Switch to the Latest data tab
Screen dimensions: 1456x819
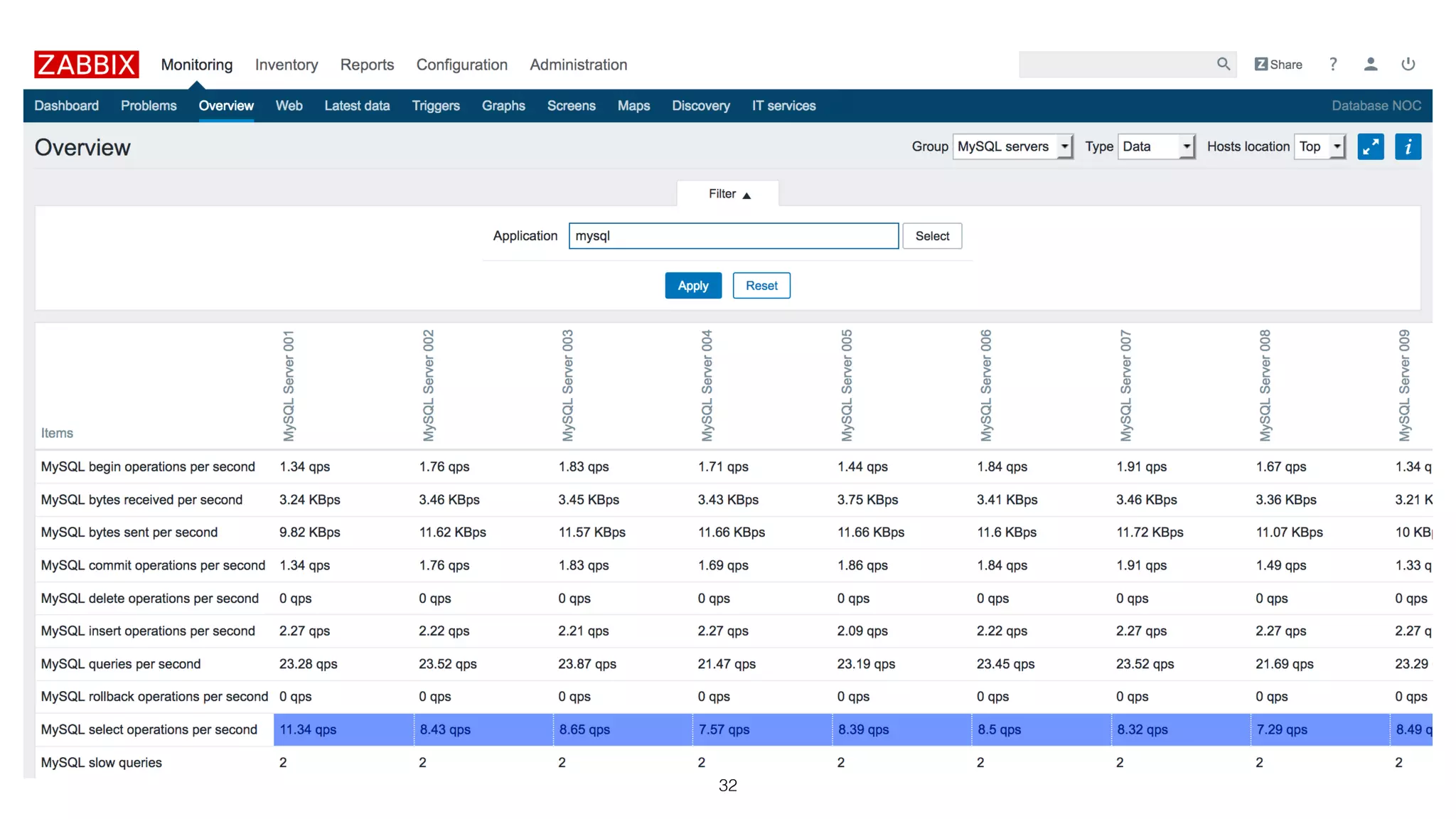pos(357,106)
